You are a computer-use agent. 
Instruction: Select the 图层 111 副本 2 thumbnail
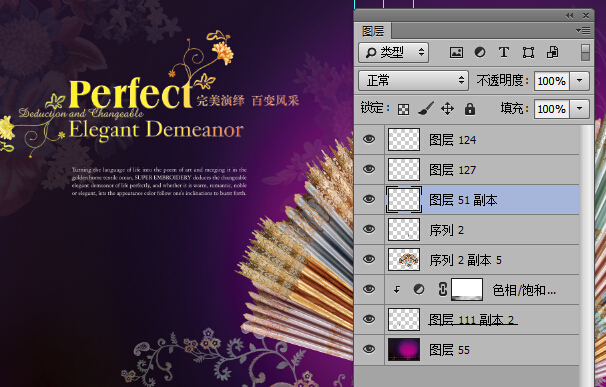click(404, 319)
